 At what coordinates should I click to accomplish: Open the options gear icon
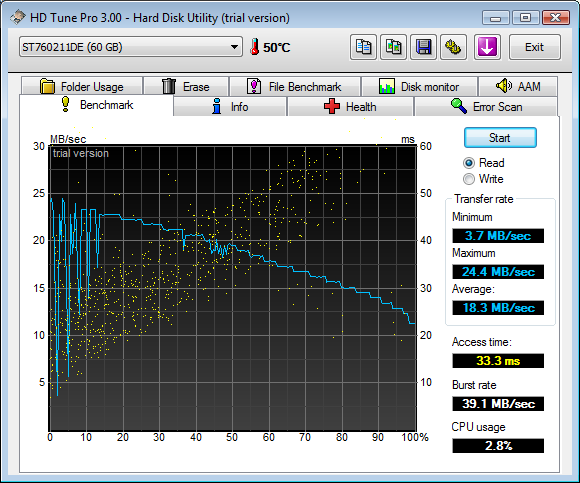tap(453, 47)
